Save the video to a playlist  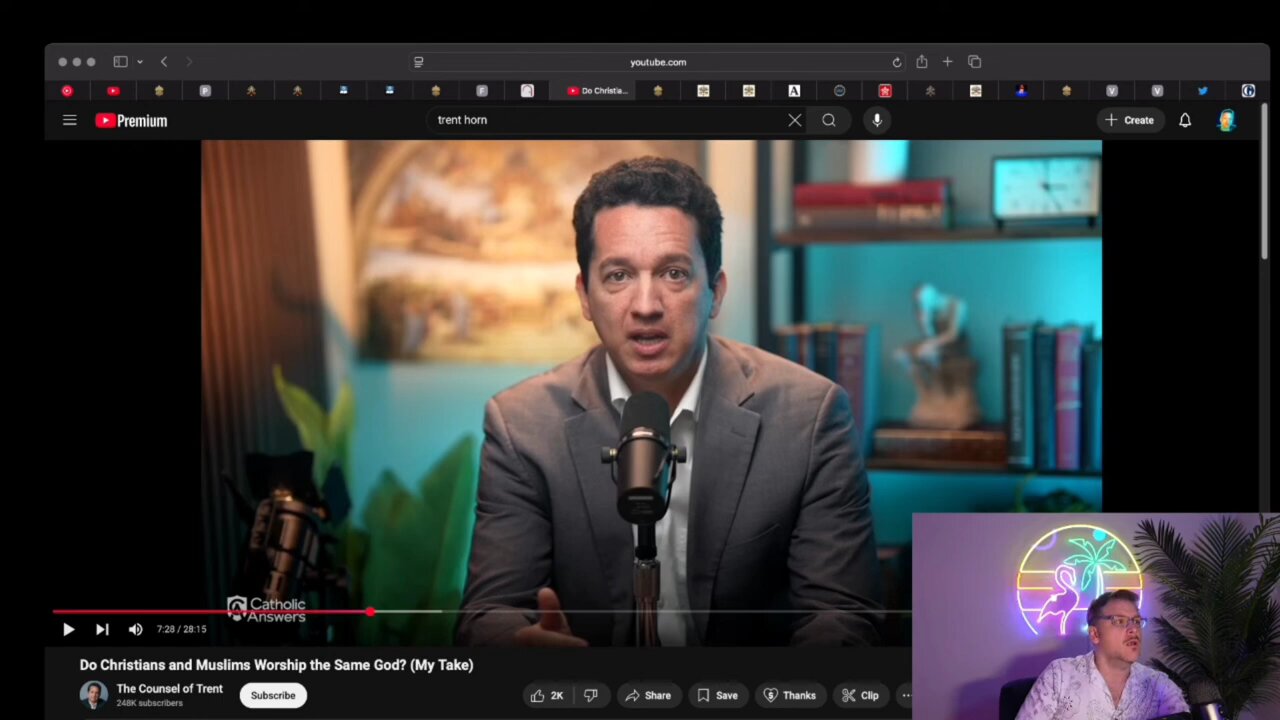click(717, 695)
